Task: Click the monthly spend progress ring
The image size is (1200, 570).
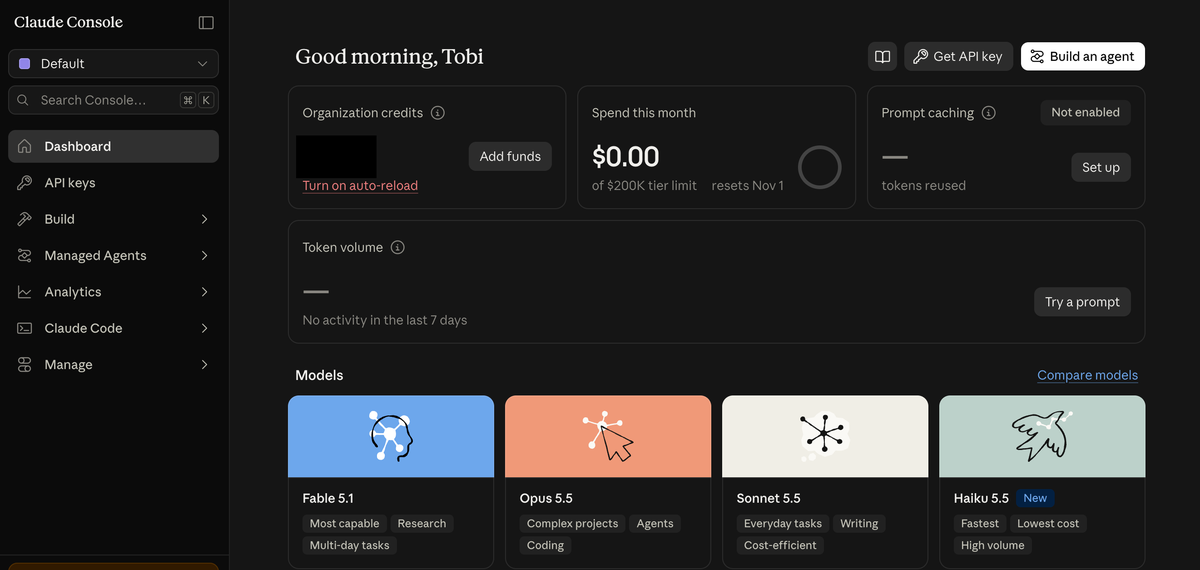Action: [819, 168]
